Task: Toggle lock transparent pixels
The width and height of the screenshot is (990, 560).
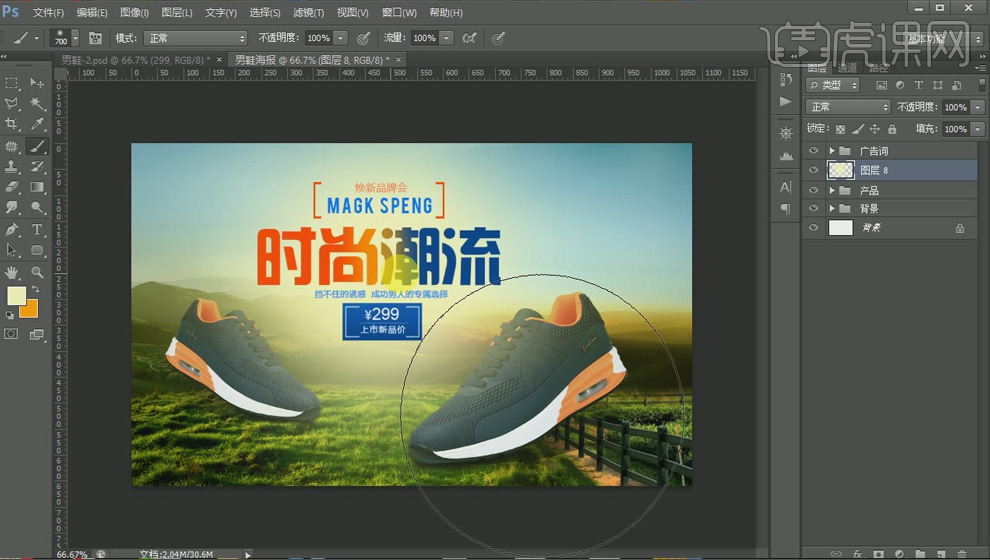Action: click(x=840, y=129)
